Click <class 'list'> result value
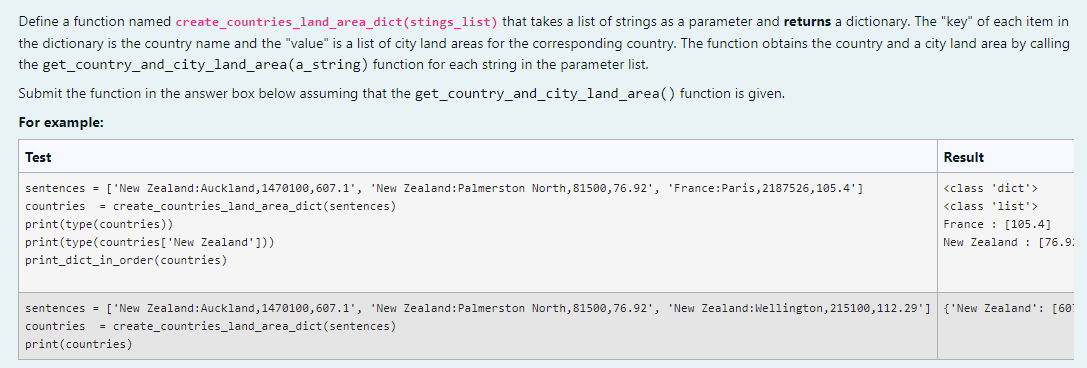Viewport: 1087px width, 368px height. pyautogui.click(x=991, y=207)
